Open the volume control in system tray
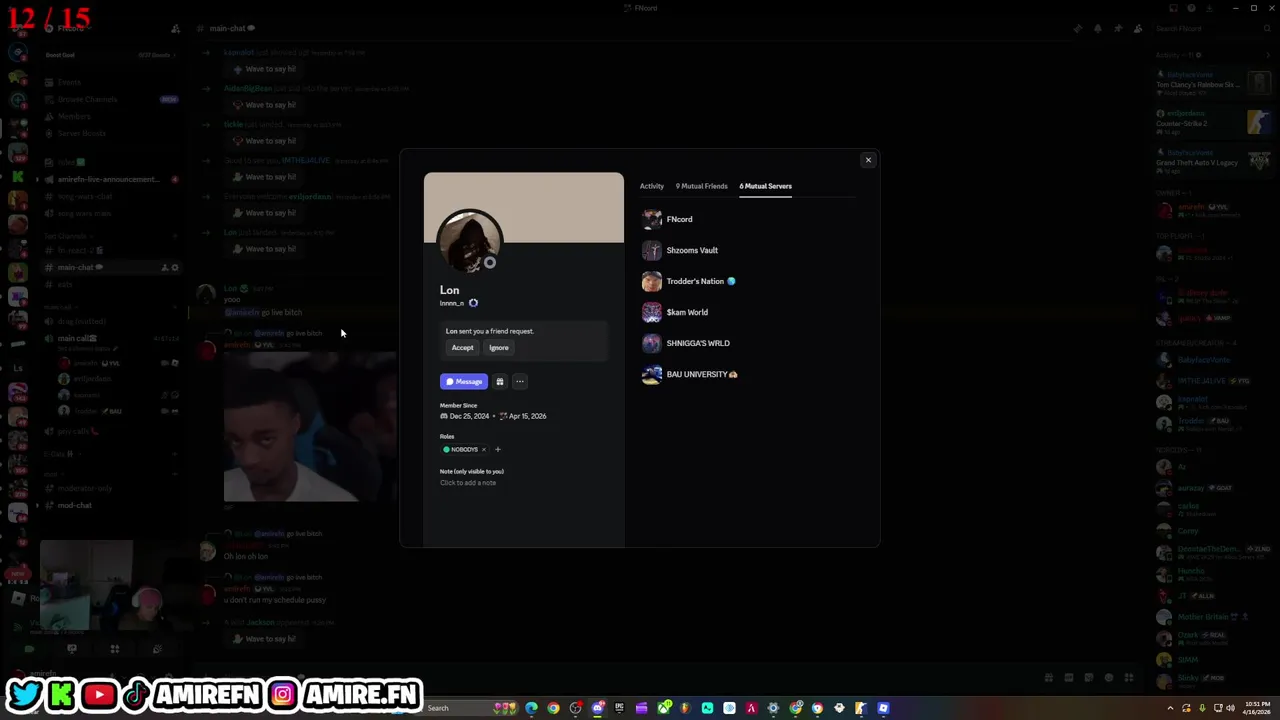 pyautogui.click(x=1230, y=708)
